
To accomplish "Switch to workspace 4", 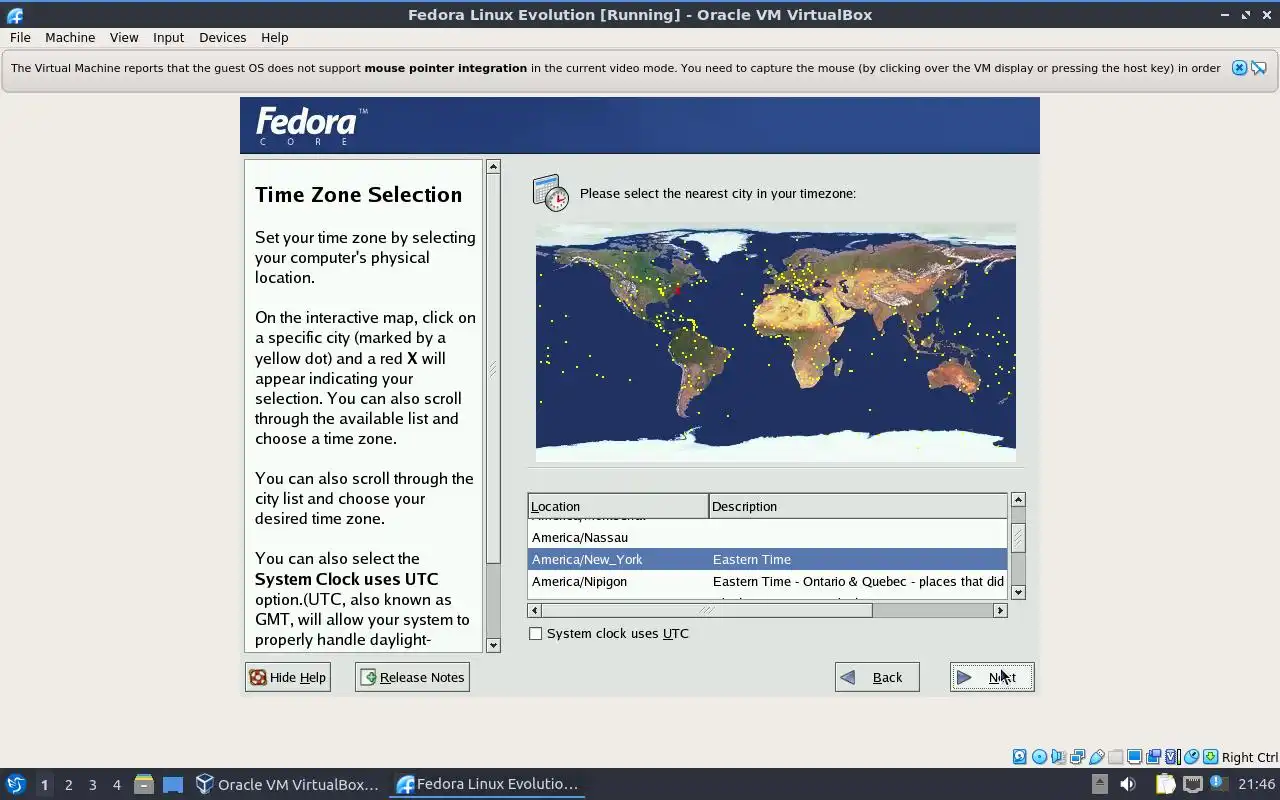I will 116,785.
